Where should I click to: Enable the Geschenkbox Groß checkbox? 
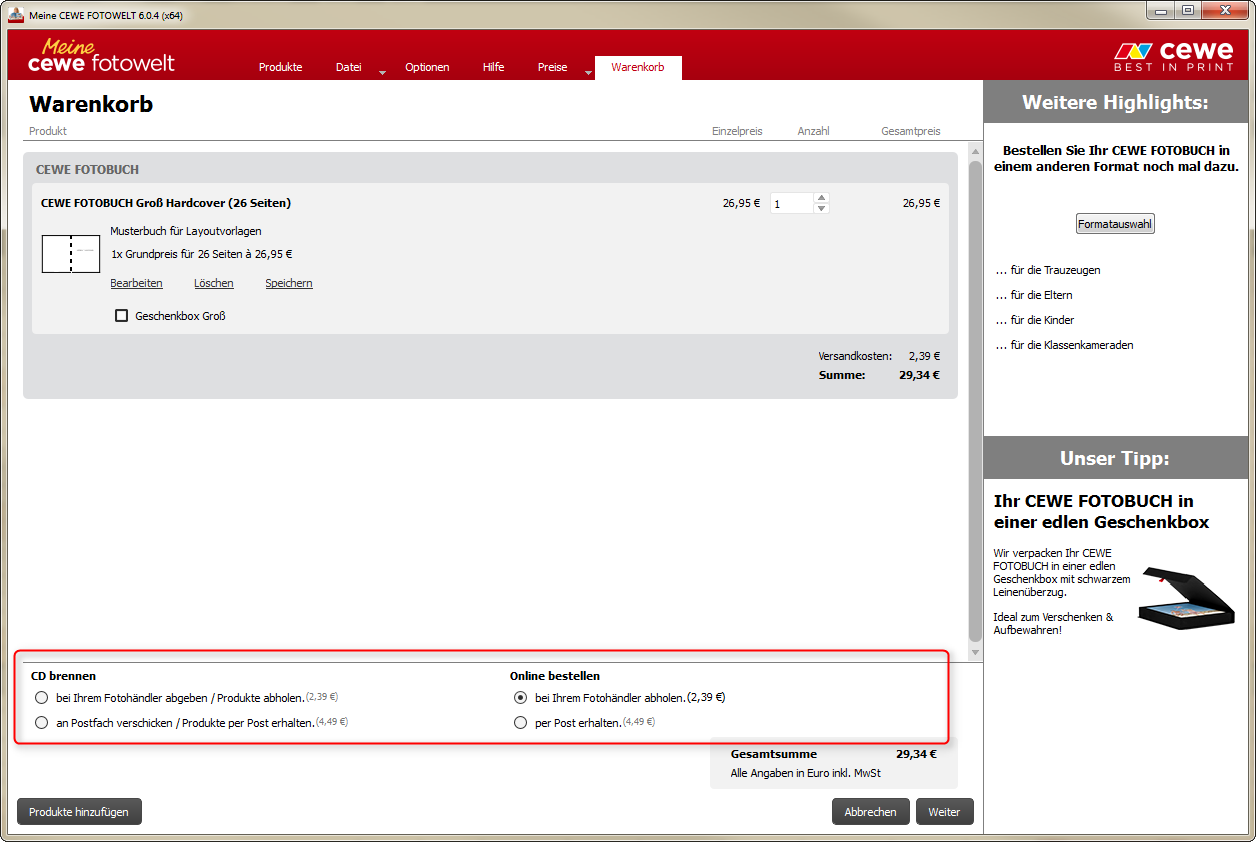click(122, 316)
